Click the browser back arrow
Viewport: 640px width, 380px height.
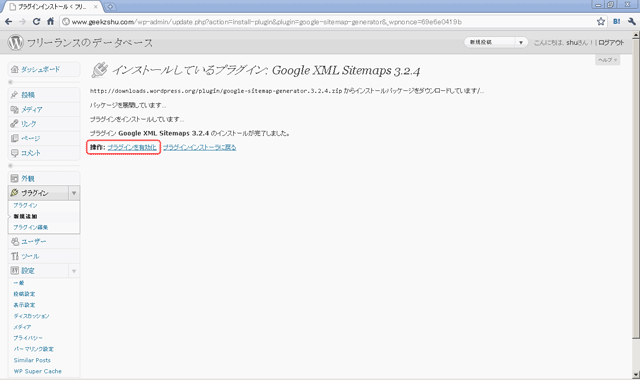tap(9, 22)
